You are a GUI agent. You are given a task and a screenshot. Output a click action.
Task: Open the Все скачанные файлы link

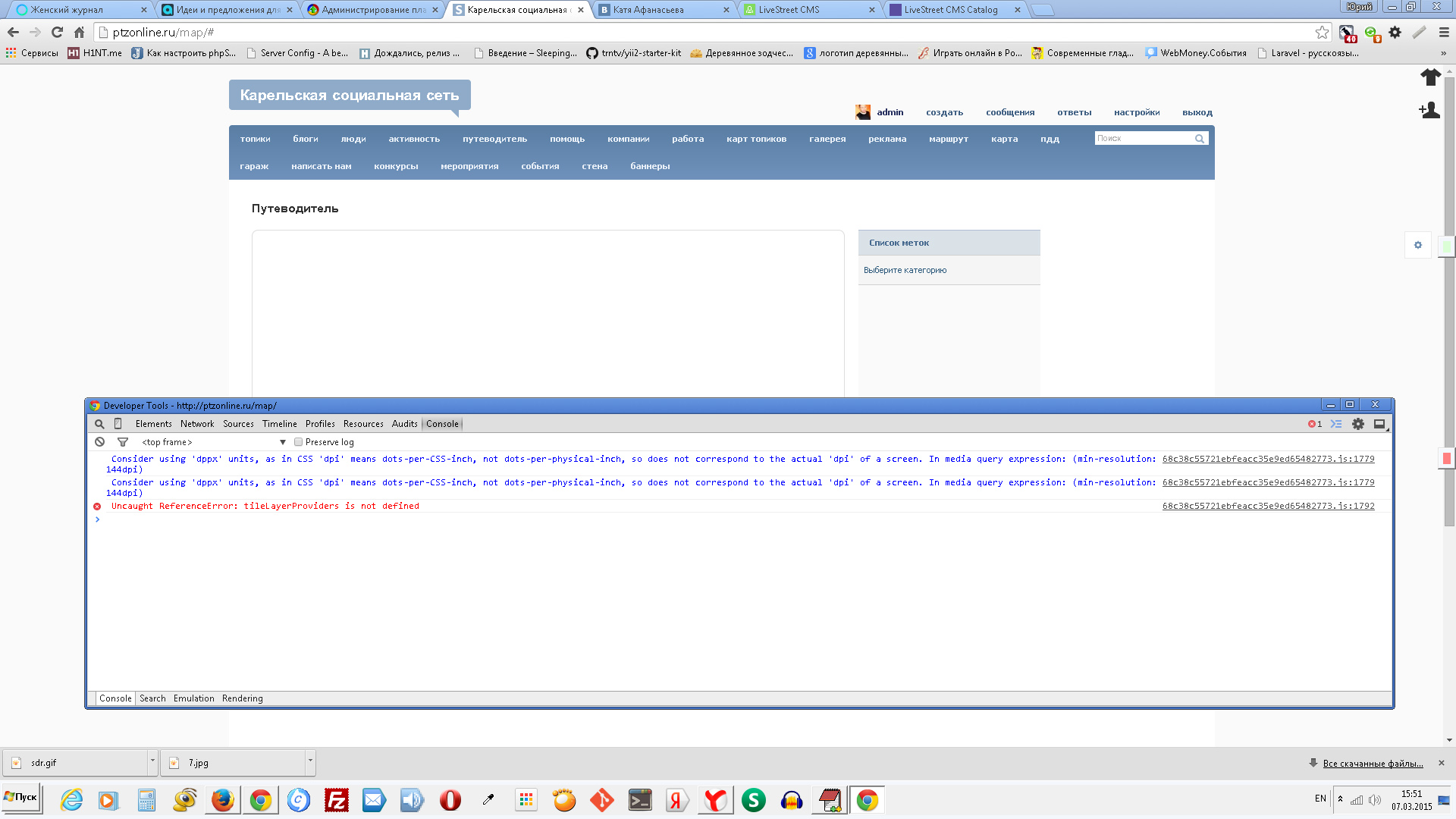coord(1373,764)
